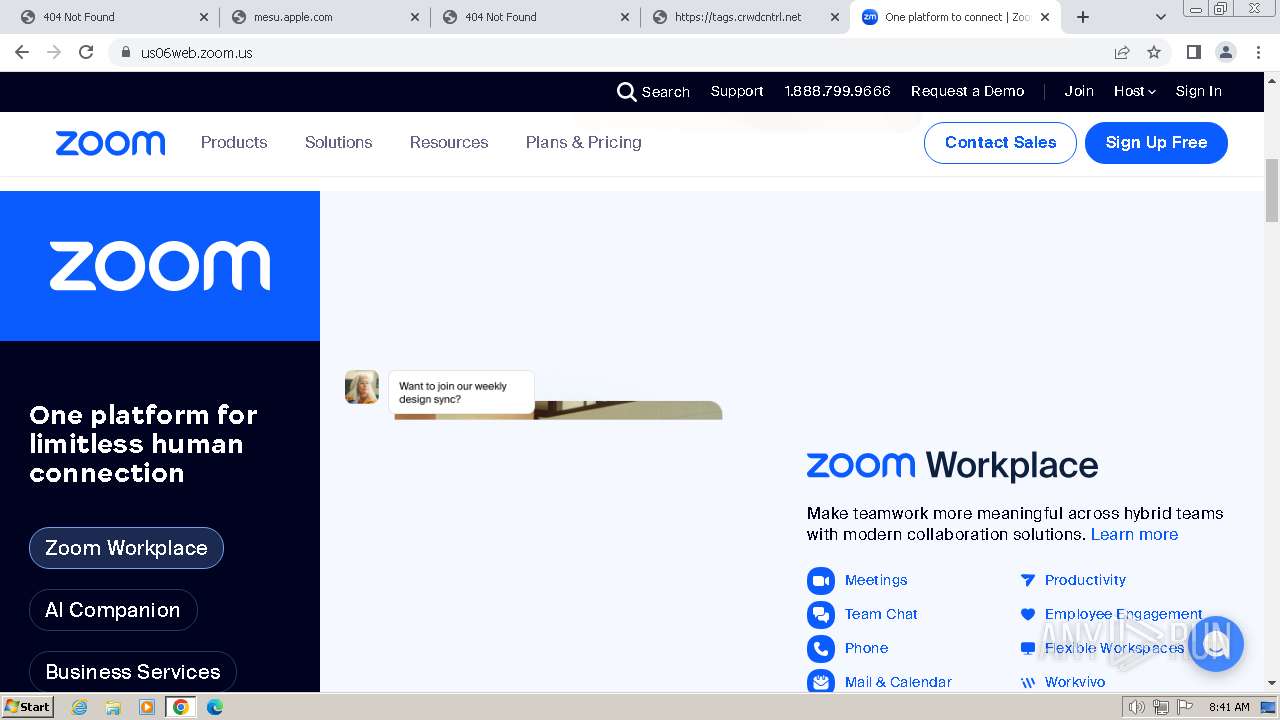1280x720 pixels.
Task: Open the Support link
Action: (737, 91)
